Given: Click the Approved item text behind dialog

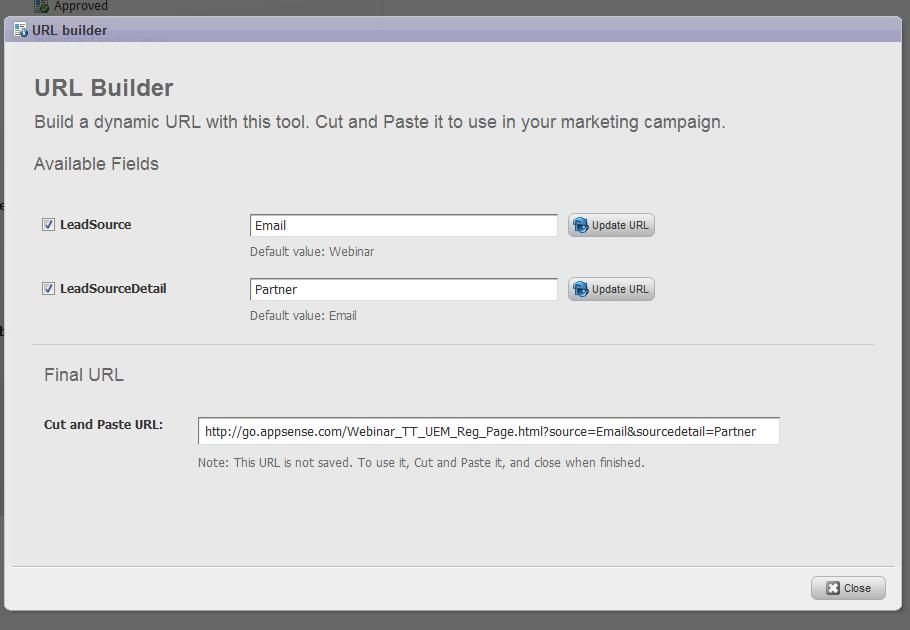Looking at the screenshot, I should pos(81,6).
